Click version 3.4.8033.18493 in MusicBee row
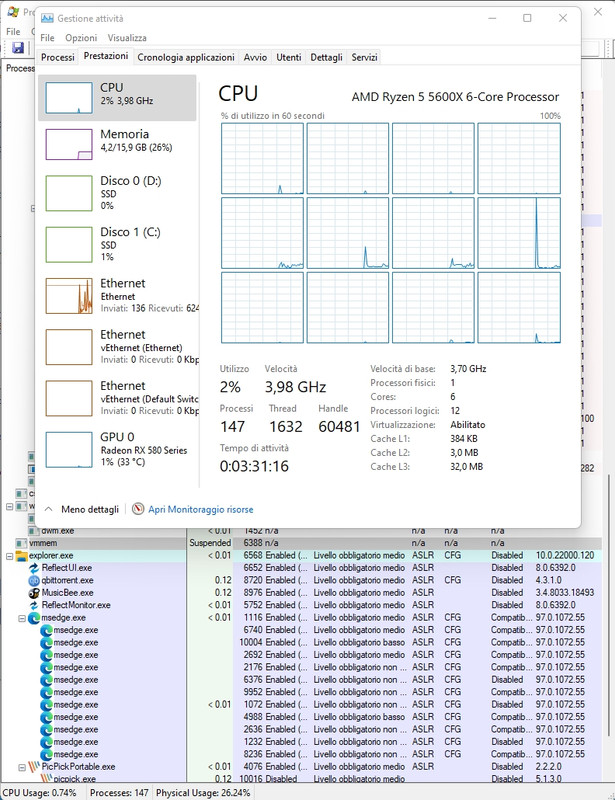The width and height of the screenshot is (615, 800). (565, 593)
